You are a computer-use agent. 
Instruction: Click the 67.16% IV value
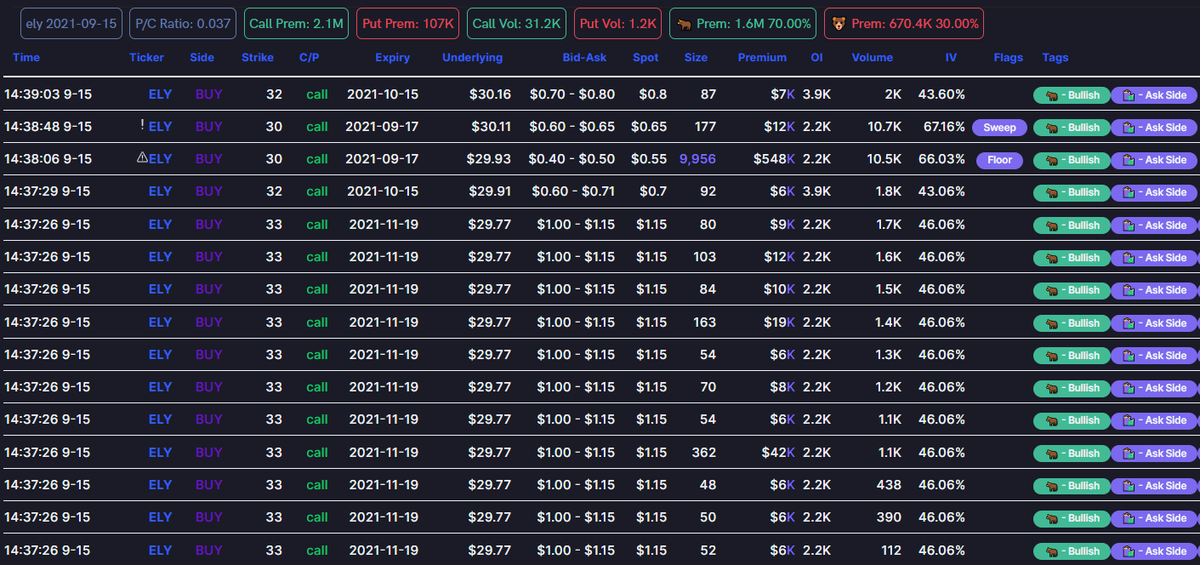pyautogui.click(x=942, y=127)
